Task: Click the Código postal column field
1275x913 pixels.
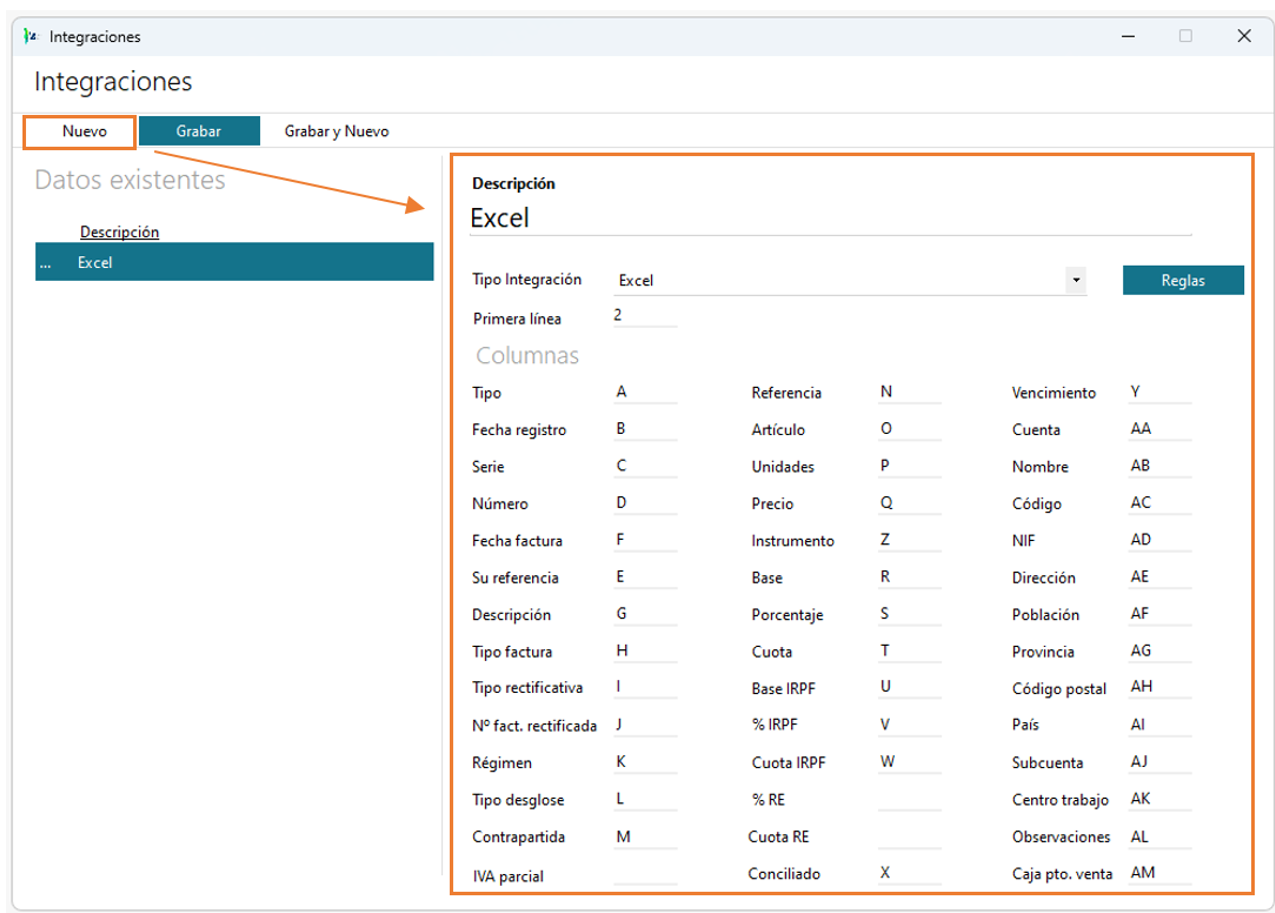Action: pos(1159,688)
